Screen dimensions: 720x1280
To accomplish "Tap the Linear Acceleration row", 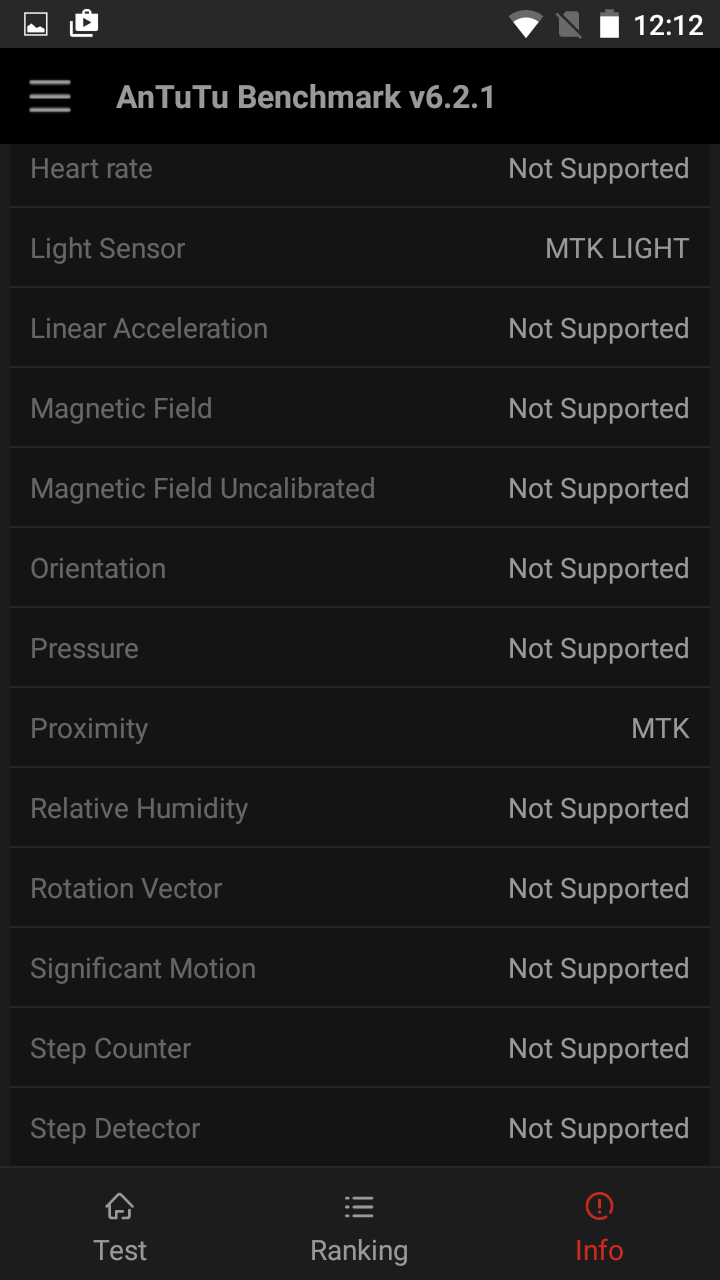I will [x=360, y=328].
